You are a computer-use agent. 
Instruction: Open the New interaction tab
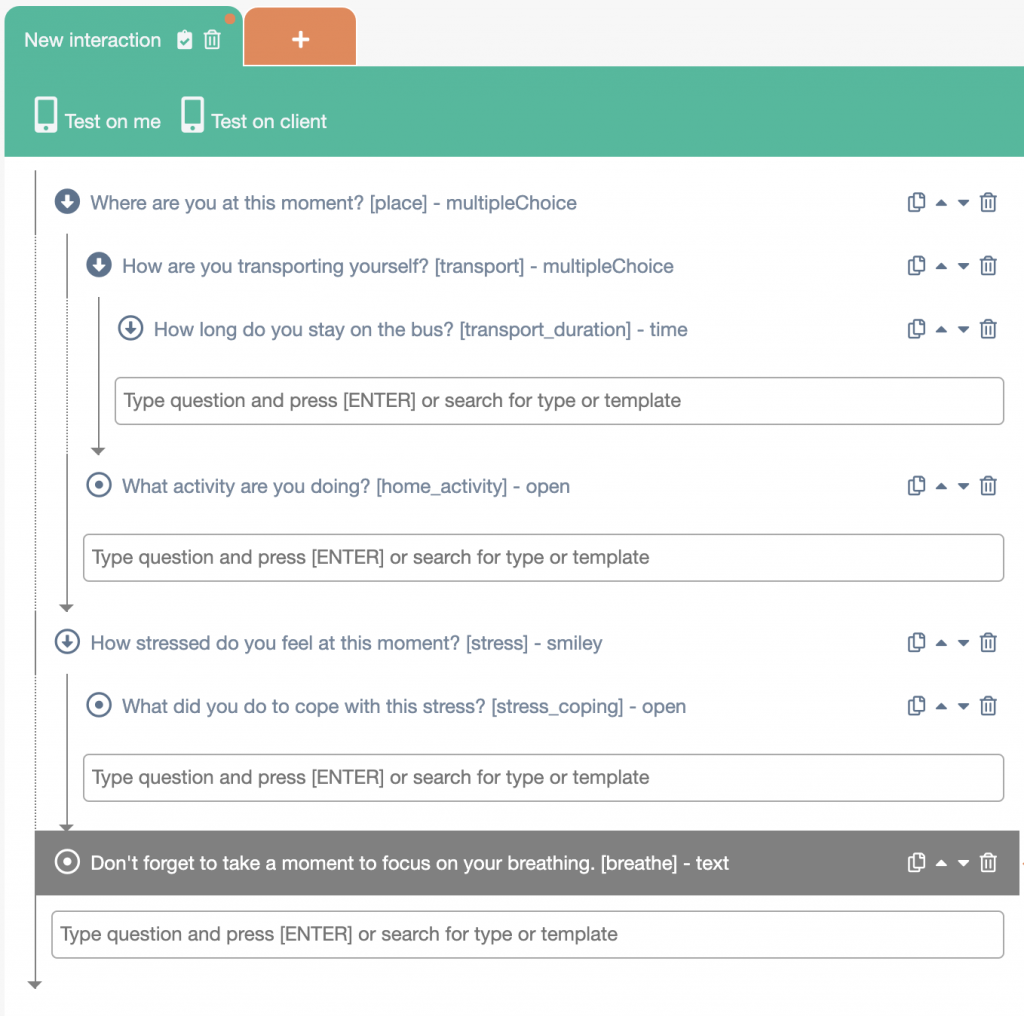(x=92, y=40)
